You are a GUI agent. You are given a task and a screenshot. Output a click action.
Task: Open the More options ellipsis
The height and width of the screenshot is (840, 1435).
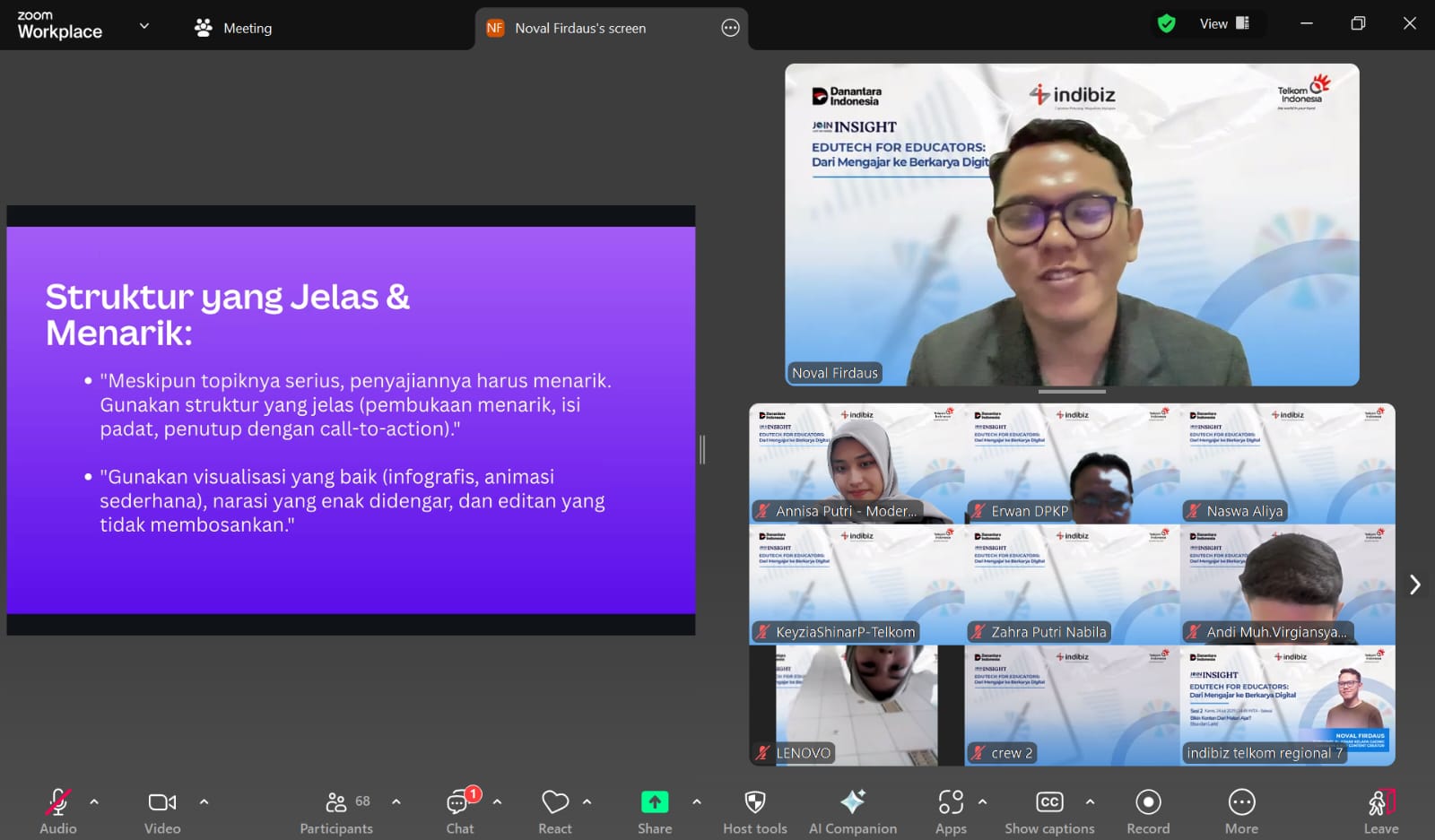coord(1241,811)
